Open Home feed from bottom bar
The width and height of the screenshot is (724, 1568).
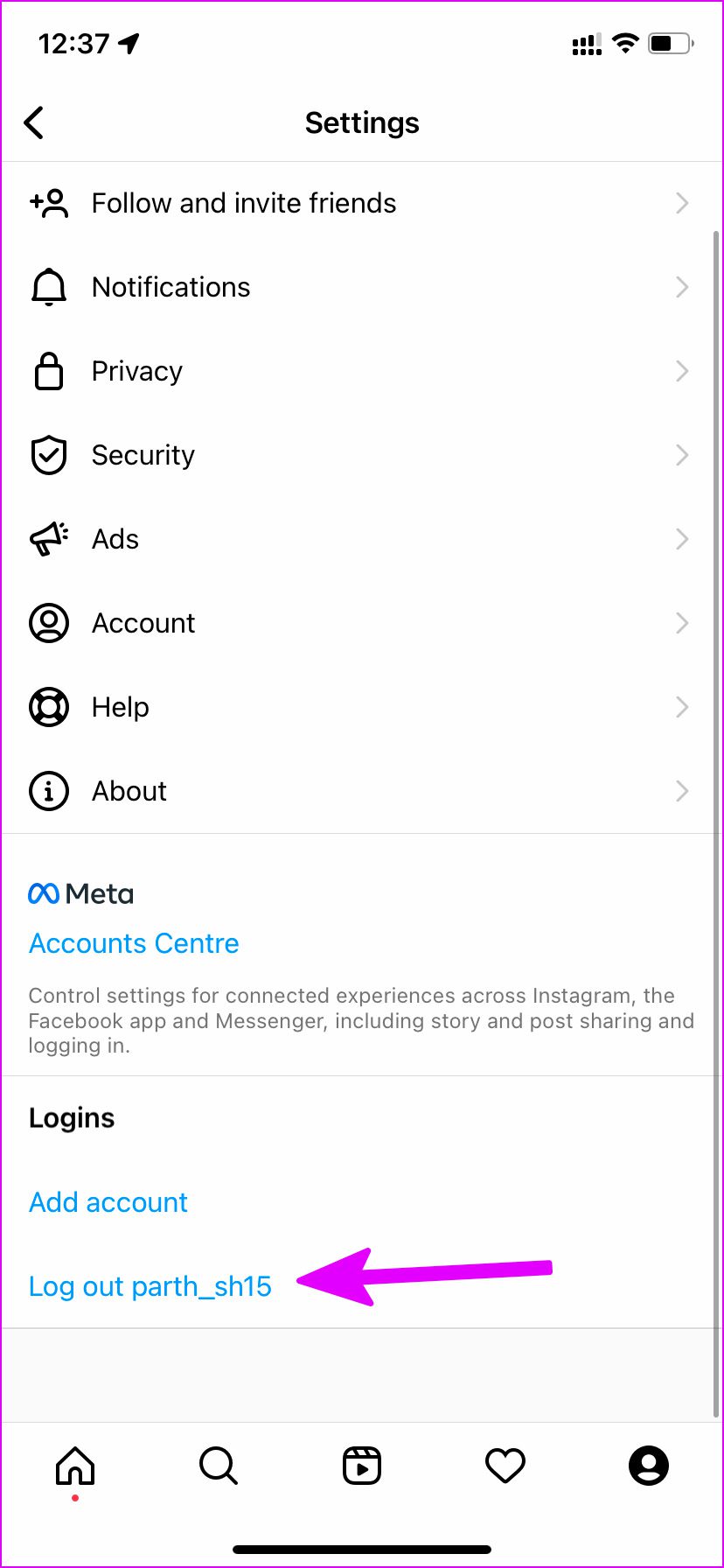point(75,1465)
